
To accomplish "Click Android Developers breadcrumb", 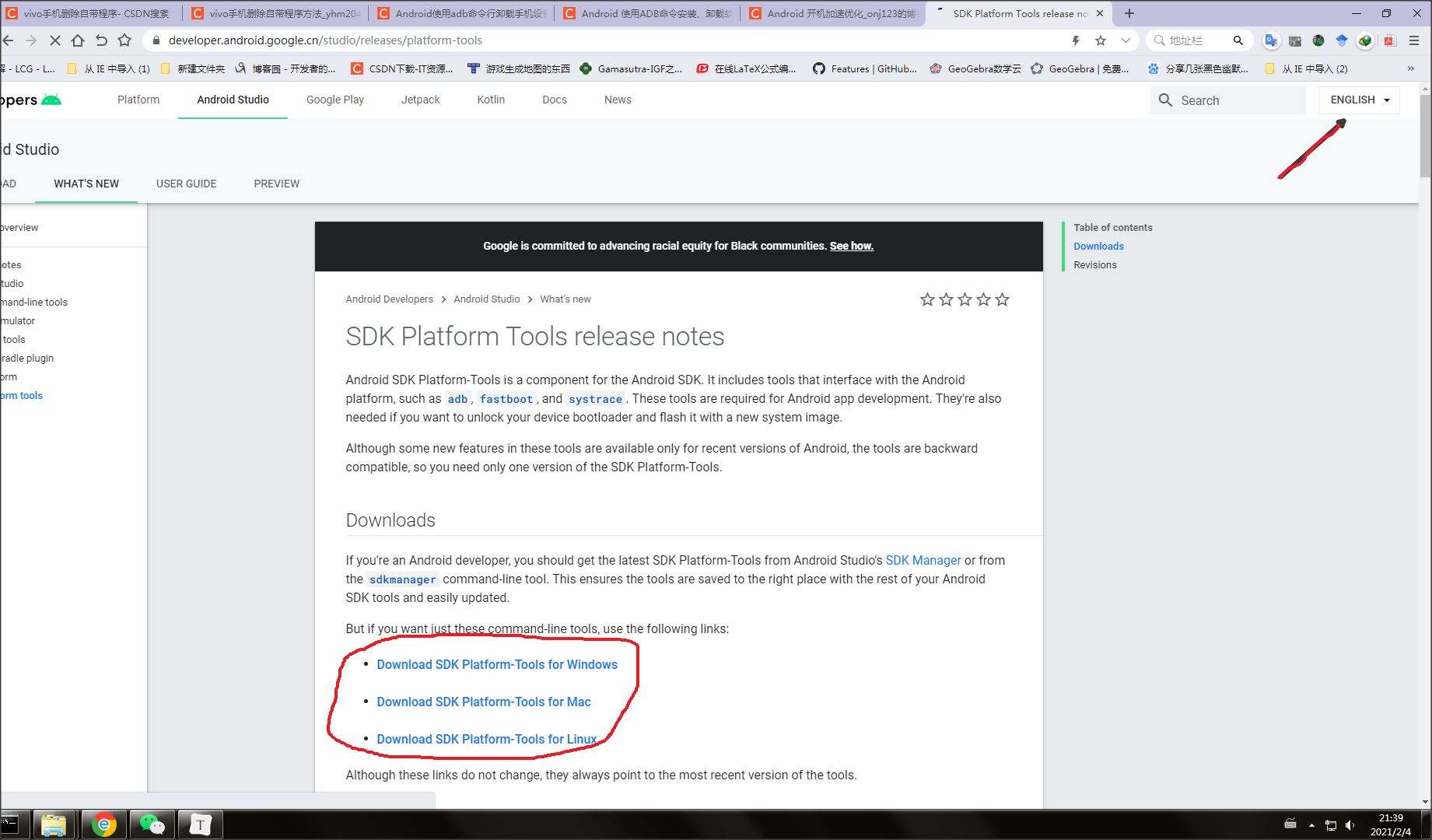I will tap(390, 299).
